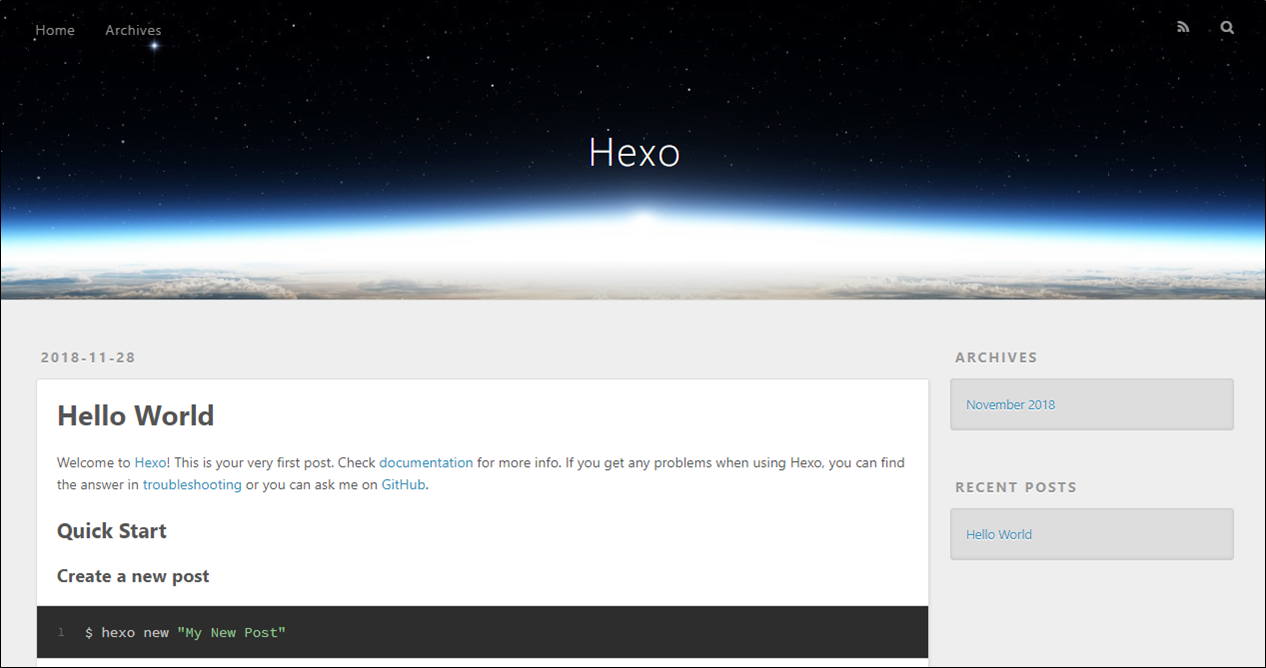1266x668 pixels.
Task: Click the RECENT POSTS sidebar heading
Action: pos(1016,487)
